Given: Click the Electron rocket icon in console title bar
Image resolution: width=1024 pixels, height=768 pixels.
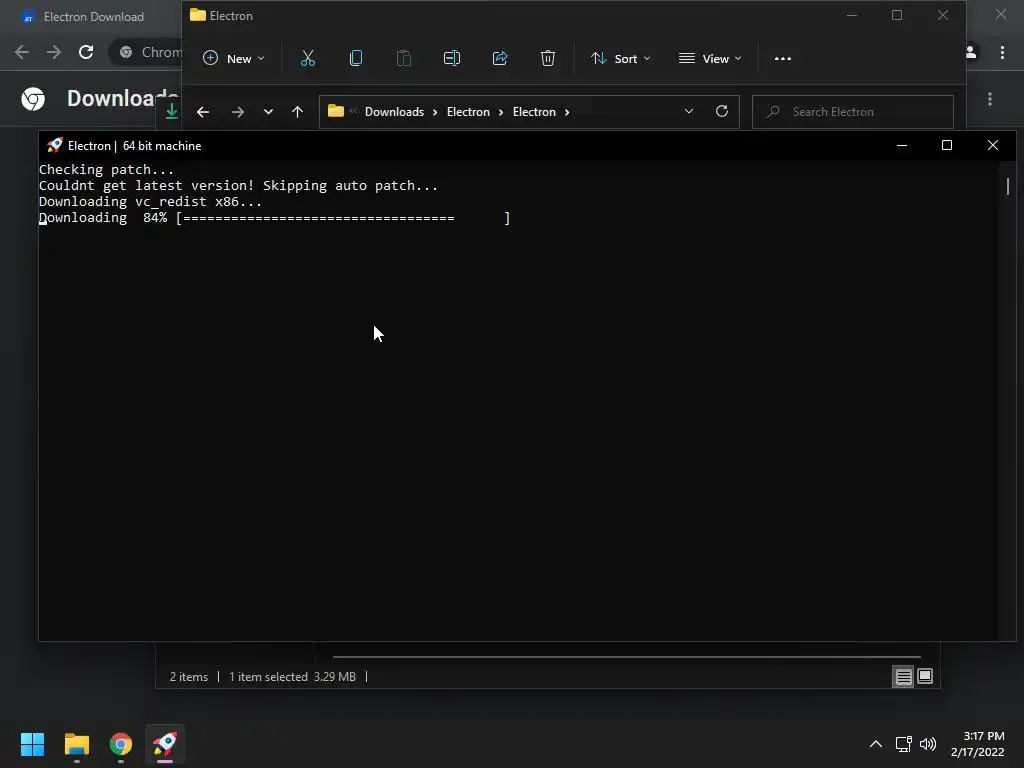Looking at the screenshot, I should [55, 145].
